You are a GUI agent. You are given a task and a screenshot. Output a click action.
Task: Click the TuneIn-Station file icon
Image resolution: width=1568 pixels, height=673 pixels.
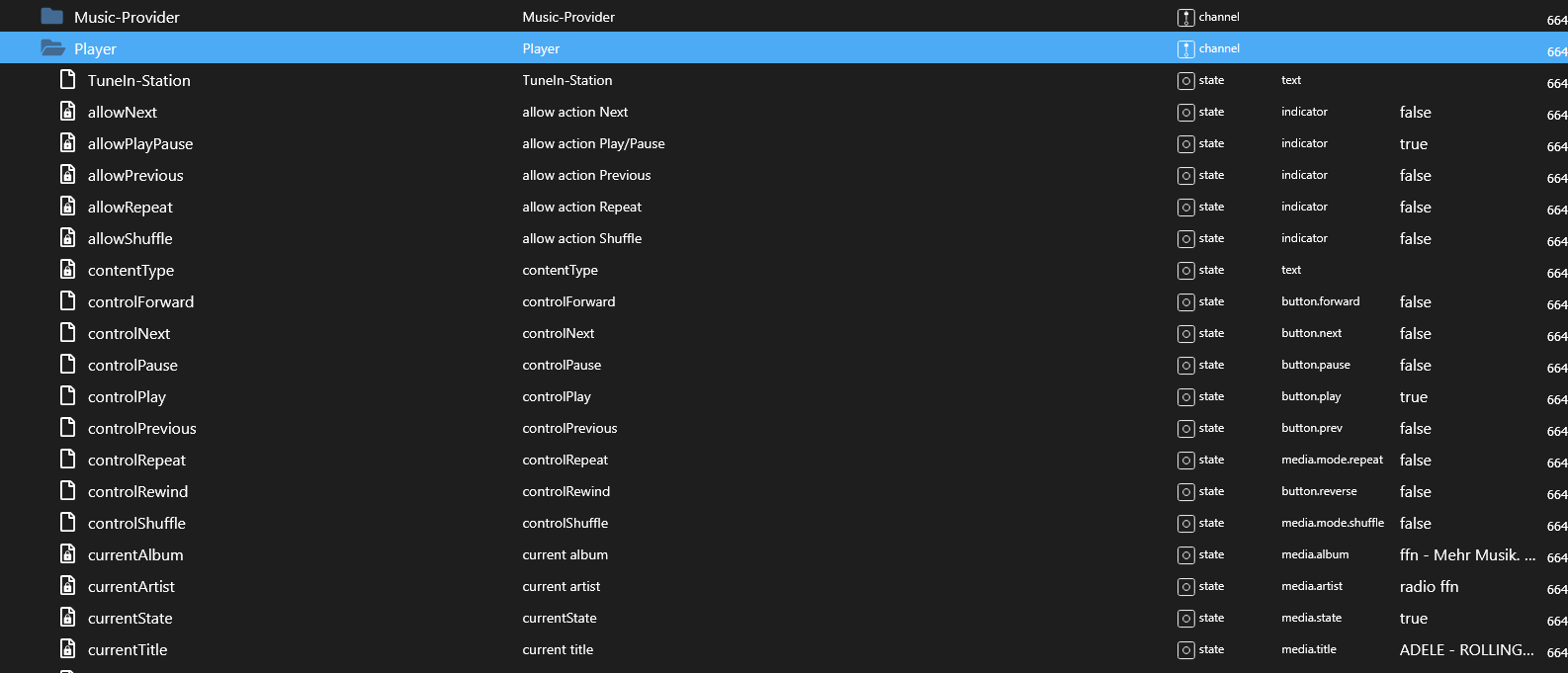tap(67, 80)
